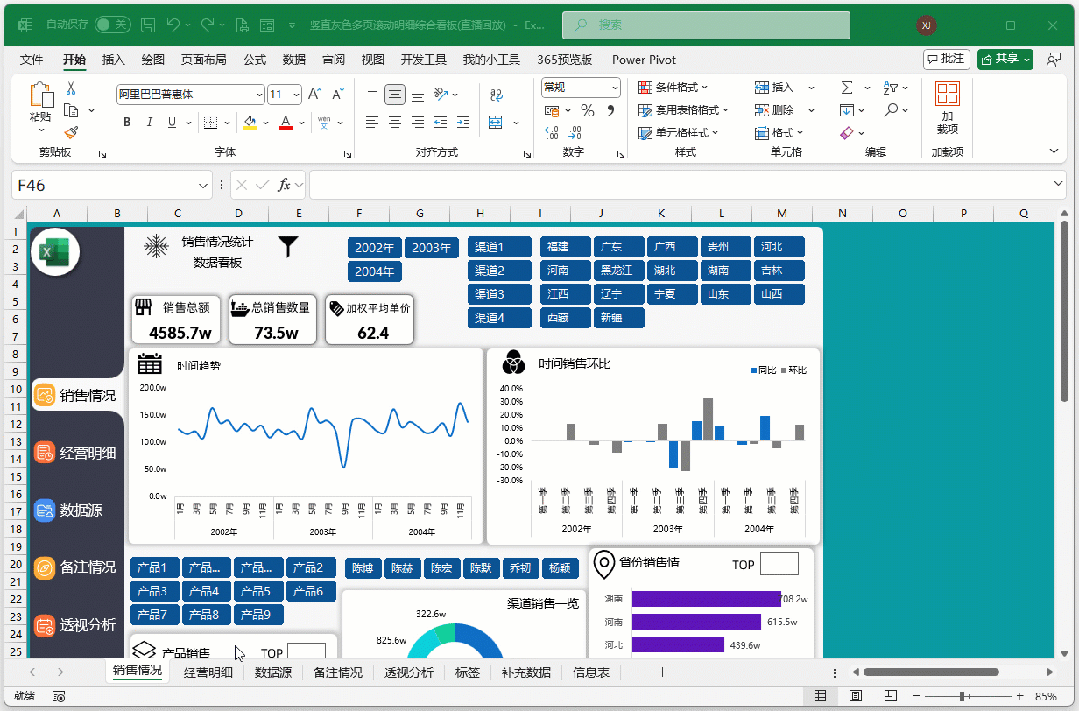Image resolution: width=1079 pixels, height=711 pixels.
Task: Toggle the 福建 province slicer
Action: coord(565,246)
